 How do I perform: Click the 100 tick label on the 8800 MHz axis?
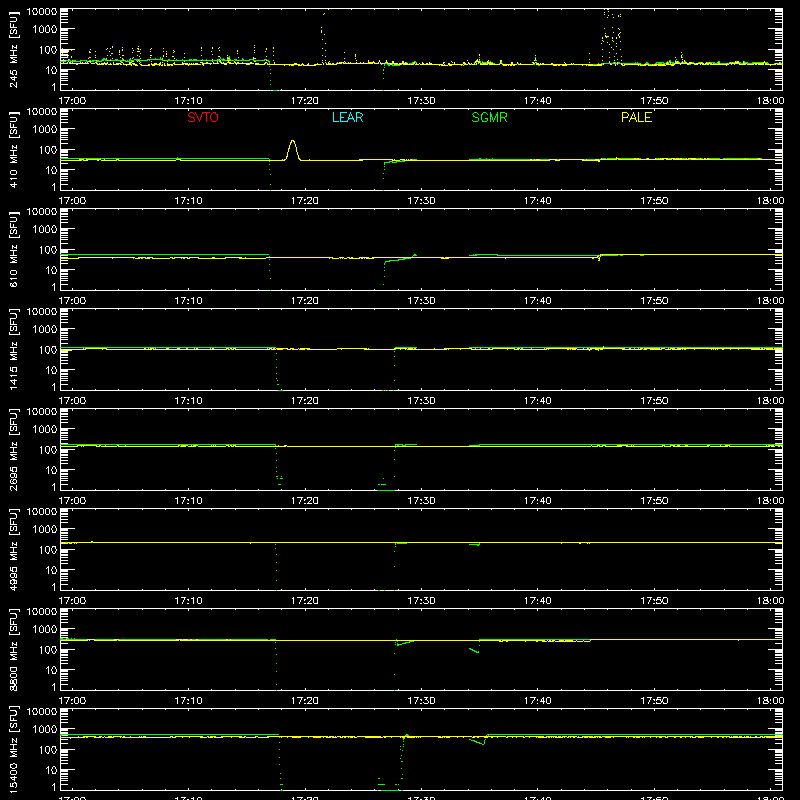click(x=48, y=649)
